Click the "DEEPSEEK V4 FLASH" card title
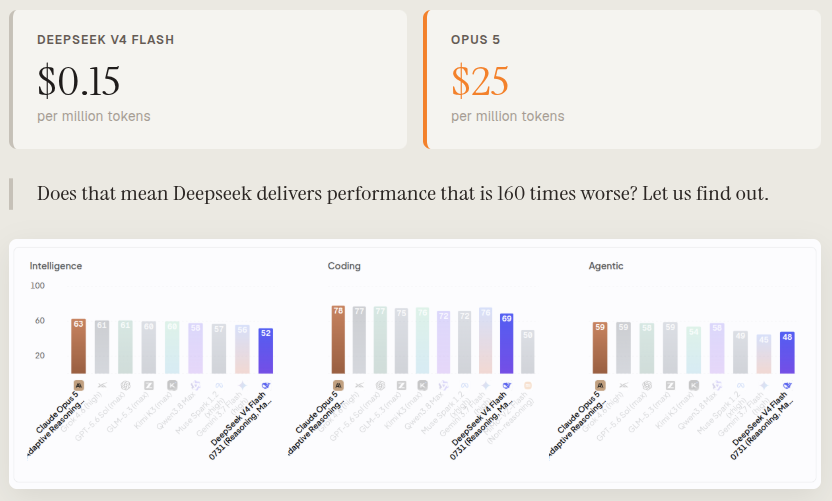This screenshot has width=832, height=501. tap(106, 40)
